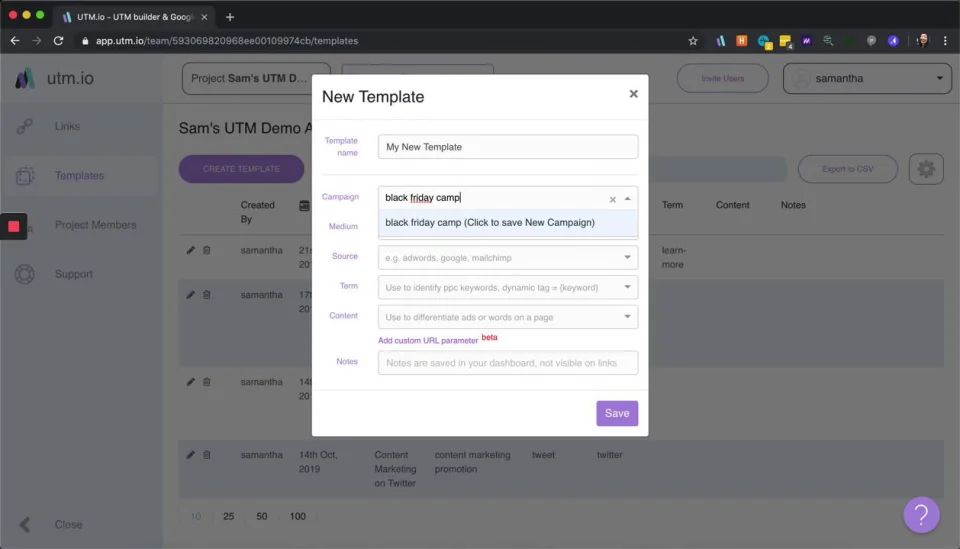This screenshot has width=960, height=549.
Task: Delete the first samantha template row
Action: [207, 250]
